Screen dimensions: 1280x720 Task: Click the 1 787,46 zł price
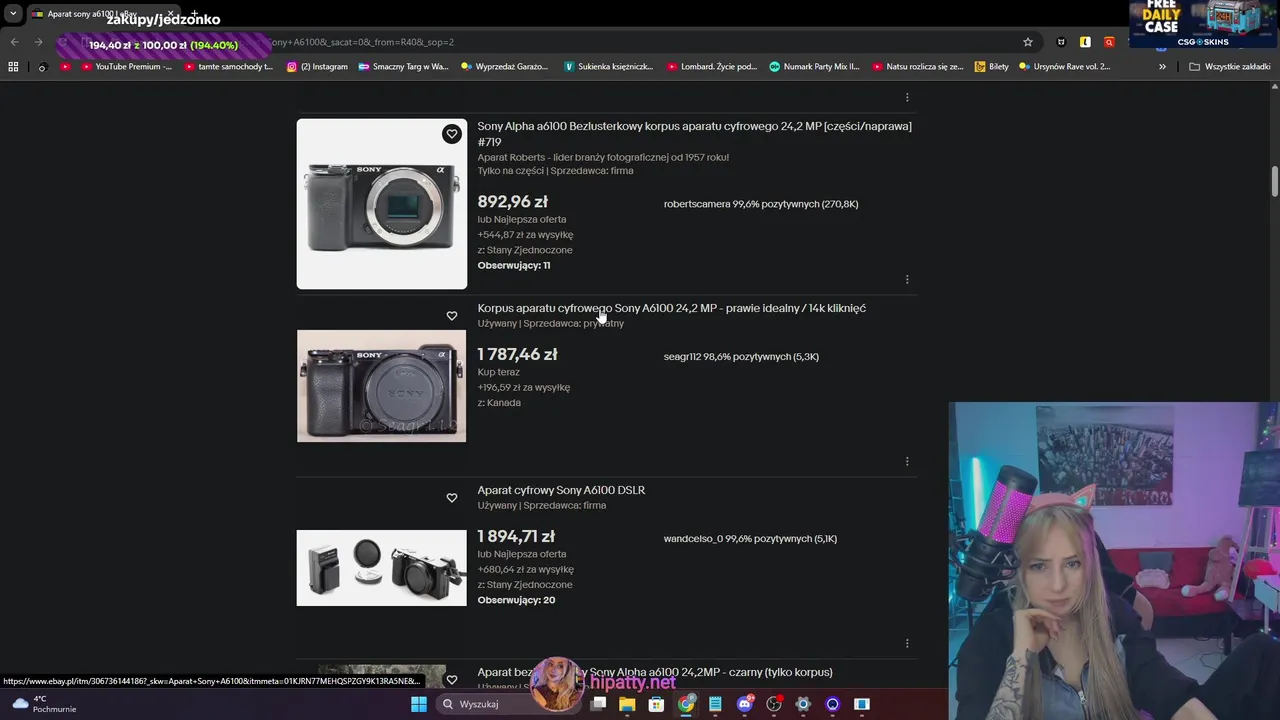[517, 354]
